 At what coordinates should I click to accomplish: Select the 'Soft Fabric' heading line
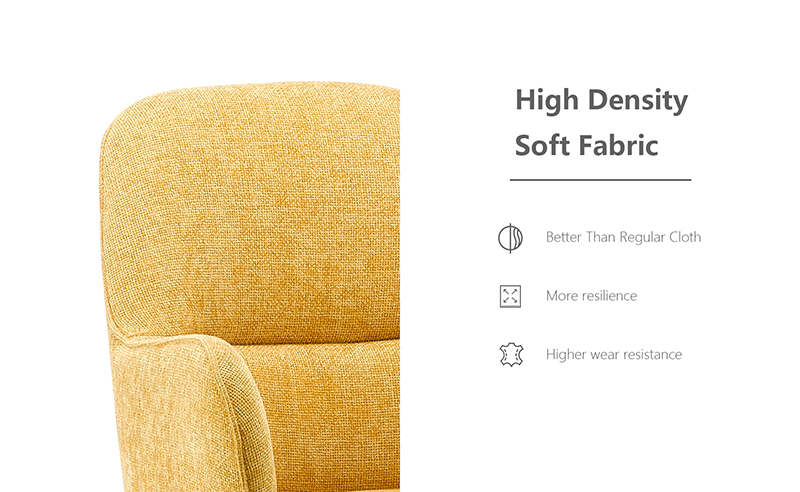click(586, 145)
